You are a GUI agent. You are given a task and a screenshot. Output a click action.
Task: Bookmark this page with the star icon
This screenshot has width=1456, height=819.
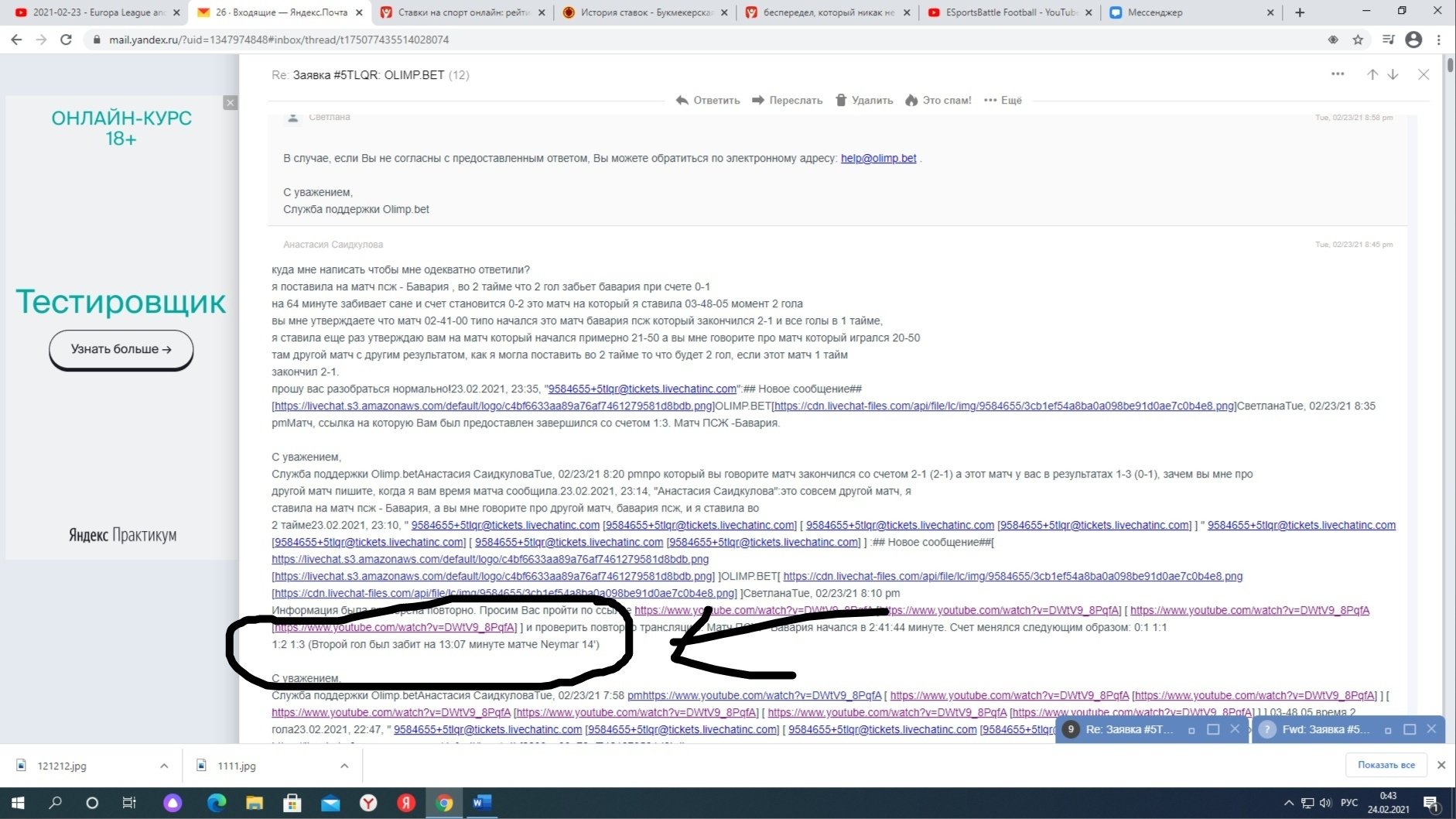pyautogui.click(x=1358, y=39)
